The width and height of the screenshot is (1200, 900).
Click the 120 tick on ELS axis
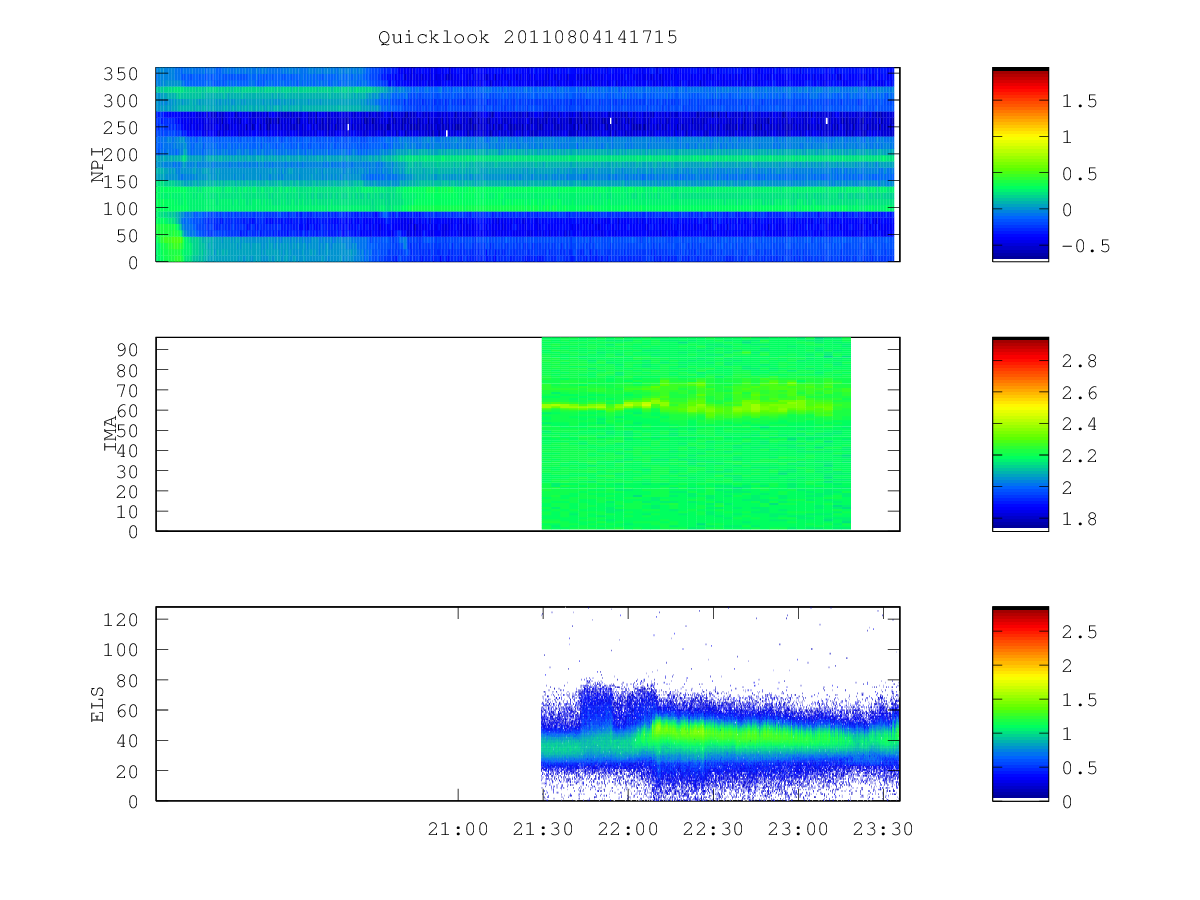(121, 619)
